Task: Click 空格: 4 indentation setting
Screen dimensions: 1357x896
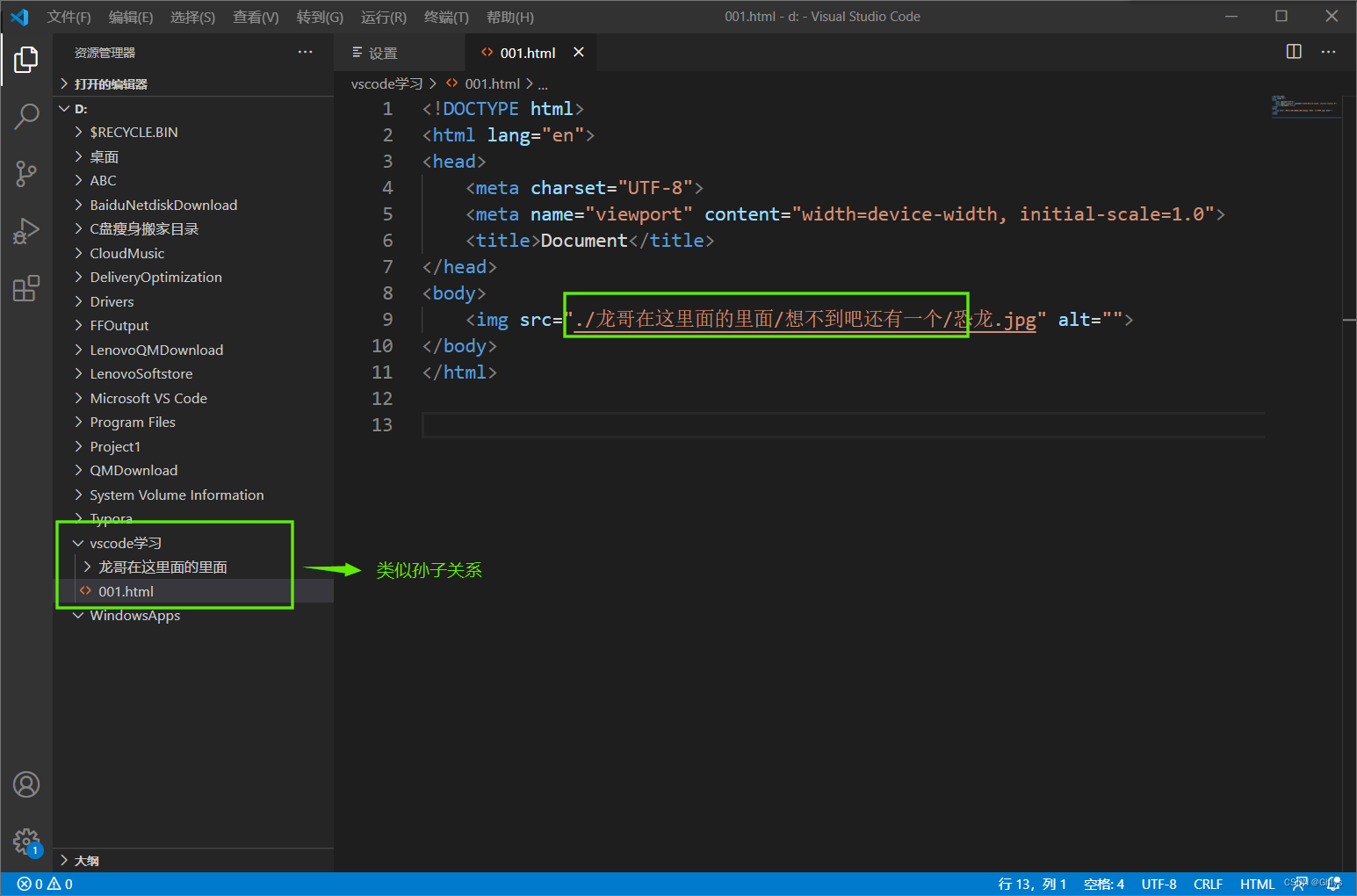Action: (x=1104, y=884)
